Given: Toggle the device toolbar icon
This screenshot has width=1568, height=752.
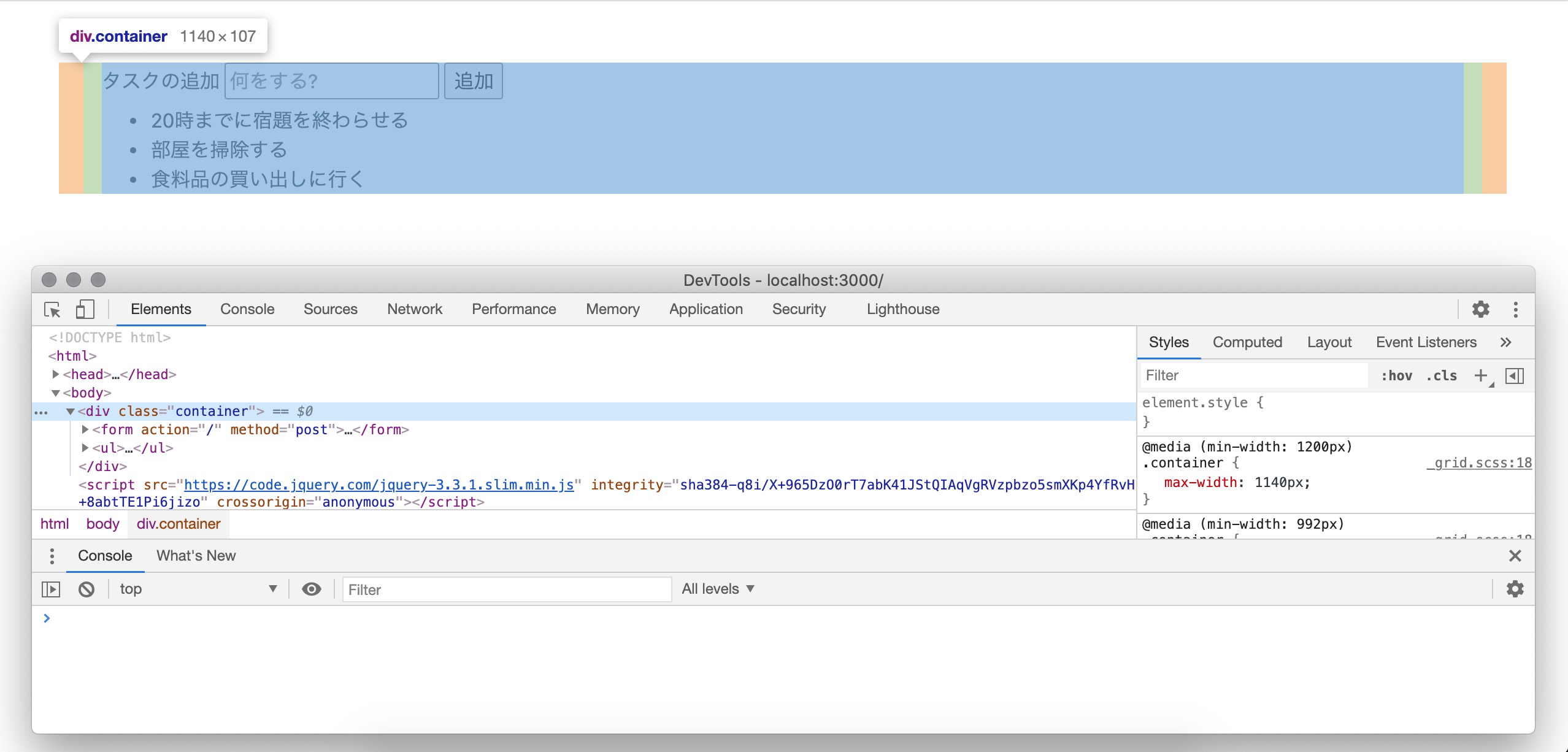Looking at the screenshot, I should pos(85,310).
